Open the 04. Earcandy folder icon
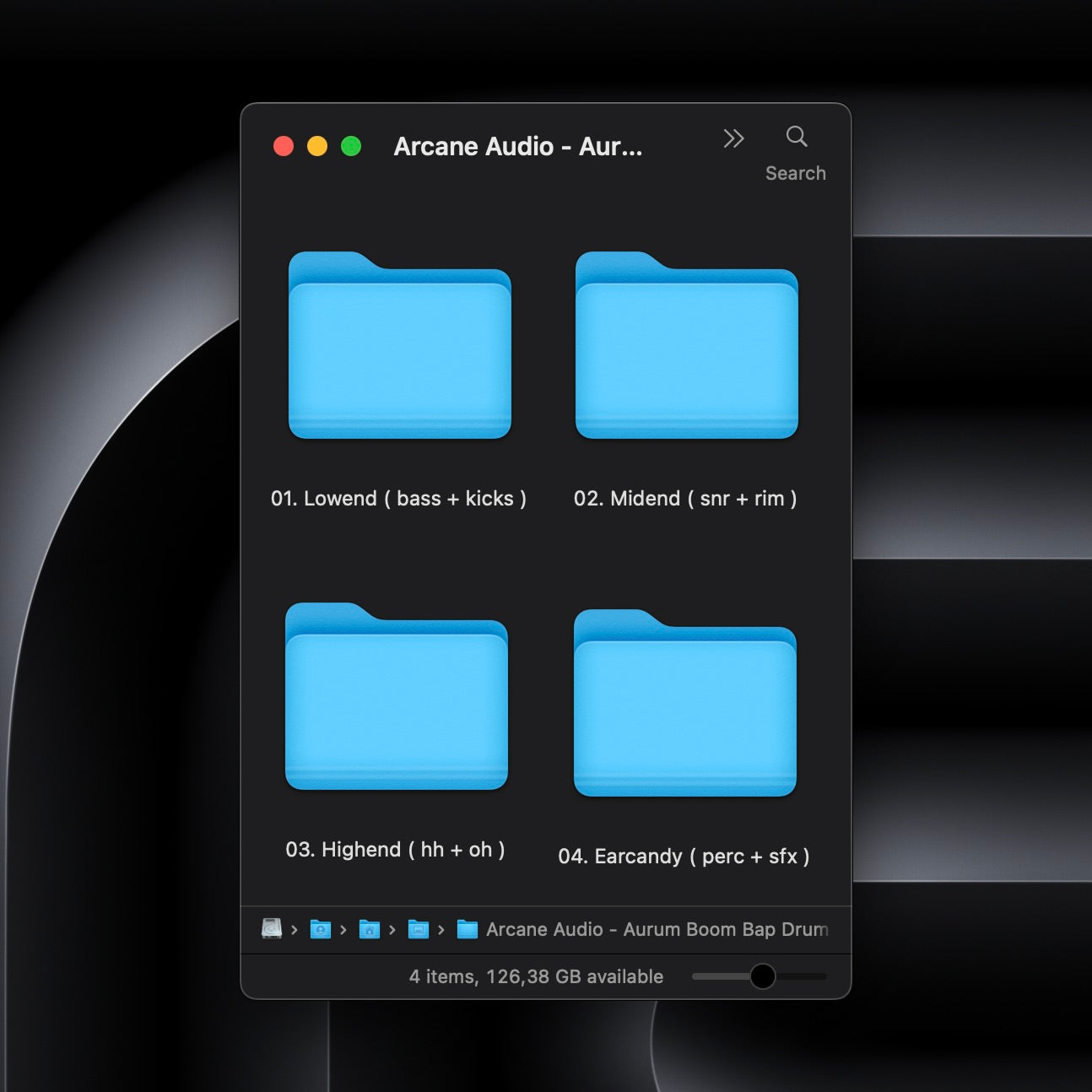The width and height of the screenshot is (1092, 1092). click(685, 703)
